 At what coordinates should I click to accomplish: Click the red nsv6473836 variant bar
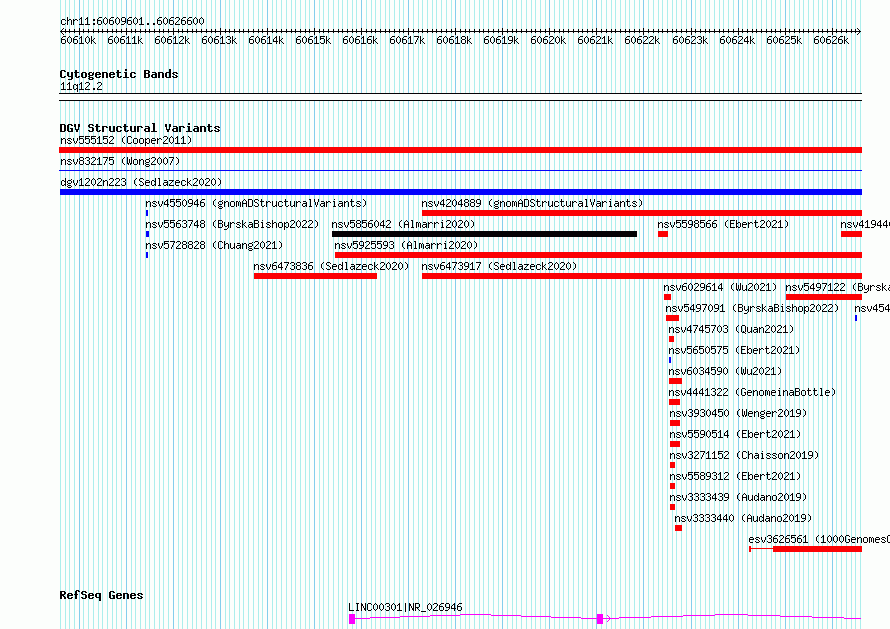point(315,276)
